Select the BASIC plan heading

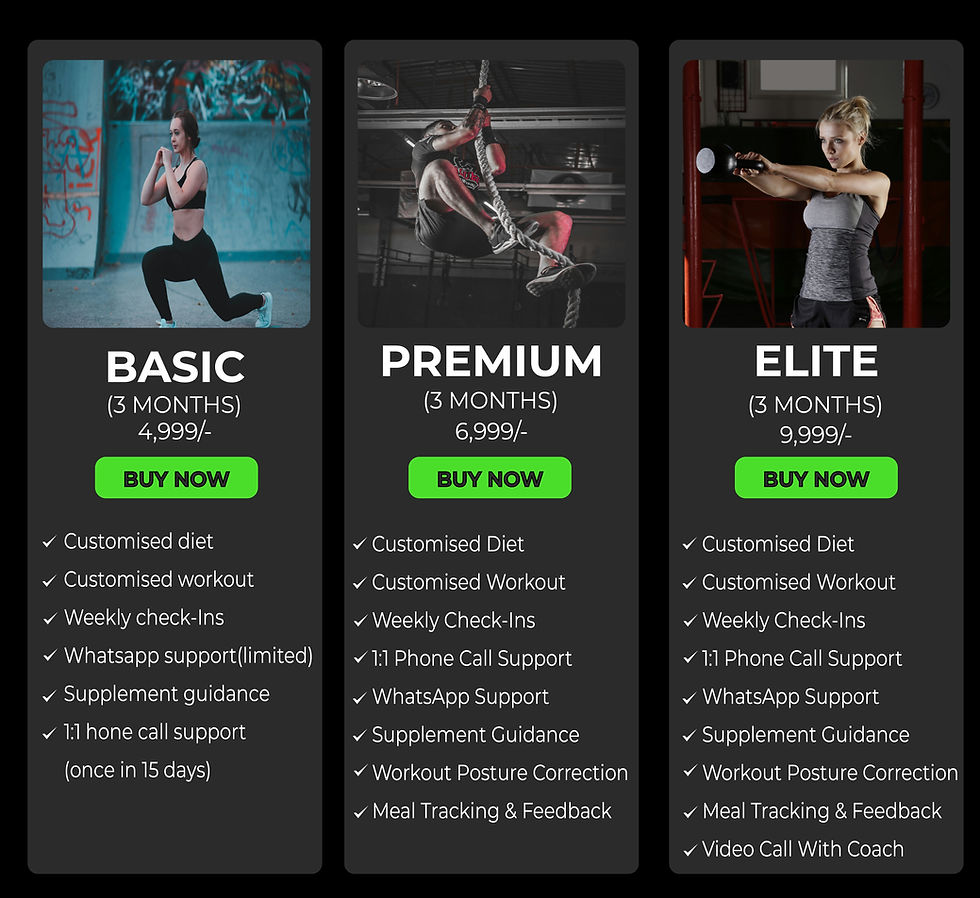click(175, 366)
